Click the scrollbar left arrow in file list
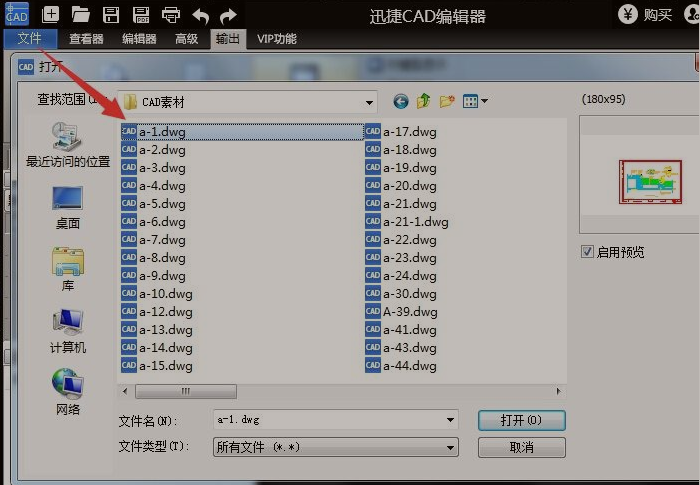 coord(125,391)
